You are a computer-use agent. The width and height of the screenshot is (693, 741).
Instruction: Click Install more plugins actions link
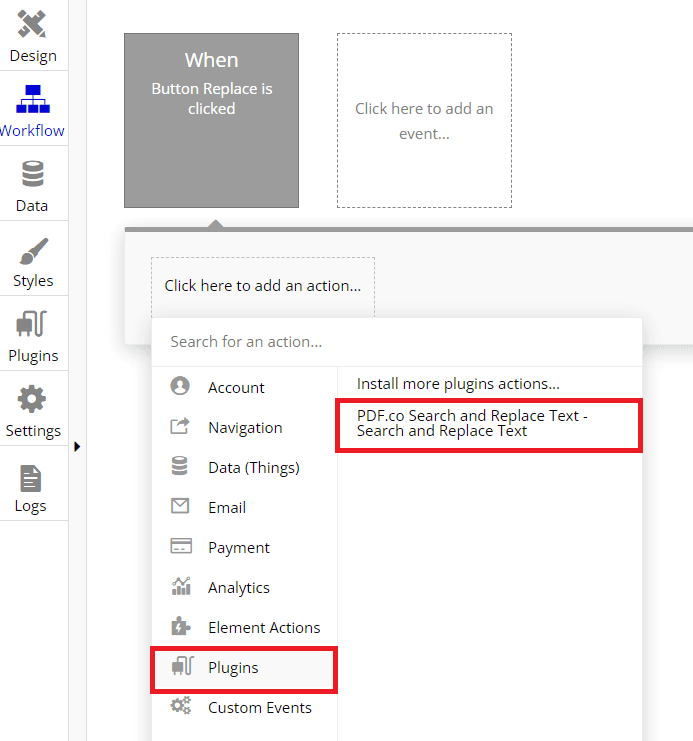pyautogui.click(x=458, y=383)
